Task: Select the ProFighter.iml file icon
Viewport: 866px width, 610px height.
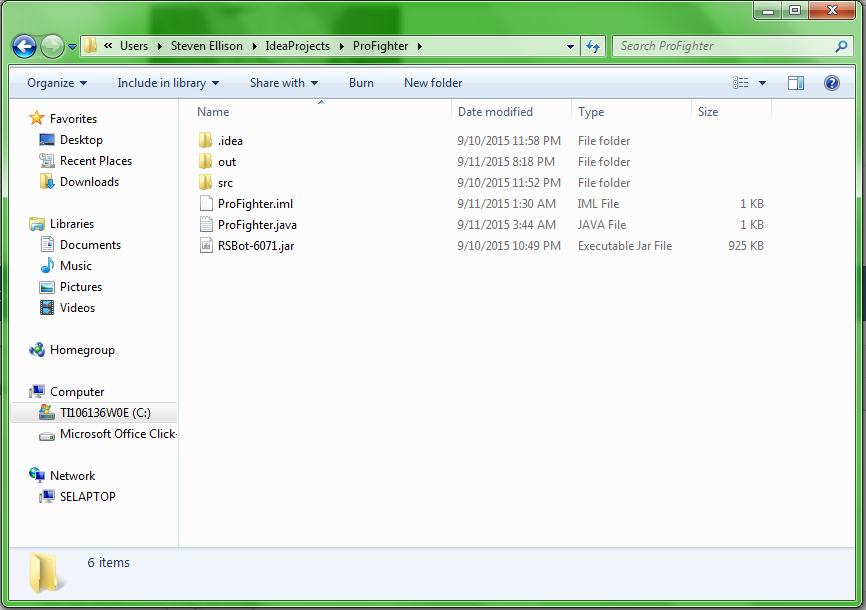Action: 206,203
